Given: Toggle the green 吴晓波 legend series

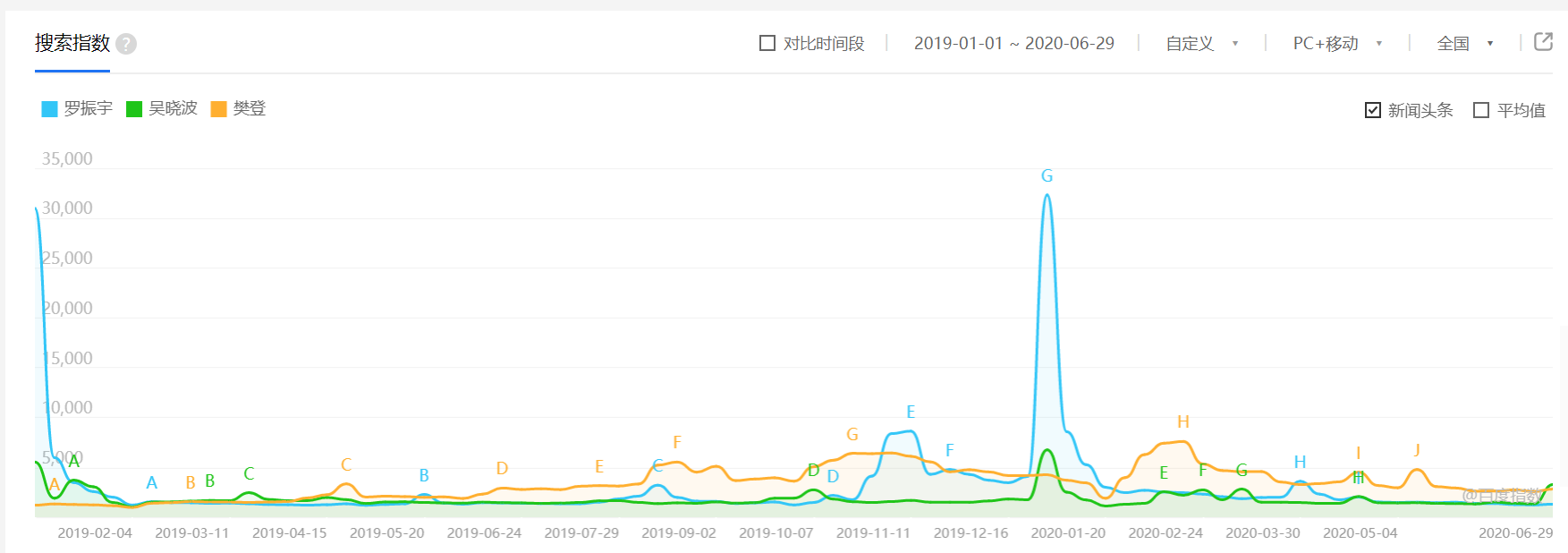Looking at the screenshot, I should (162, 109).
